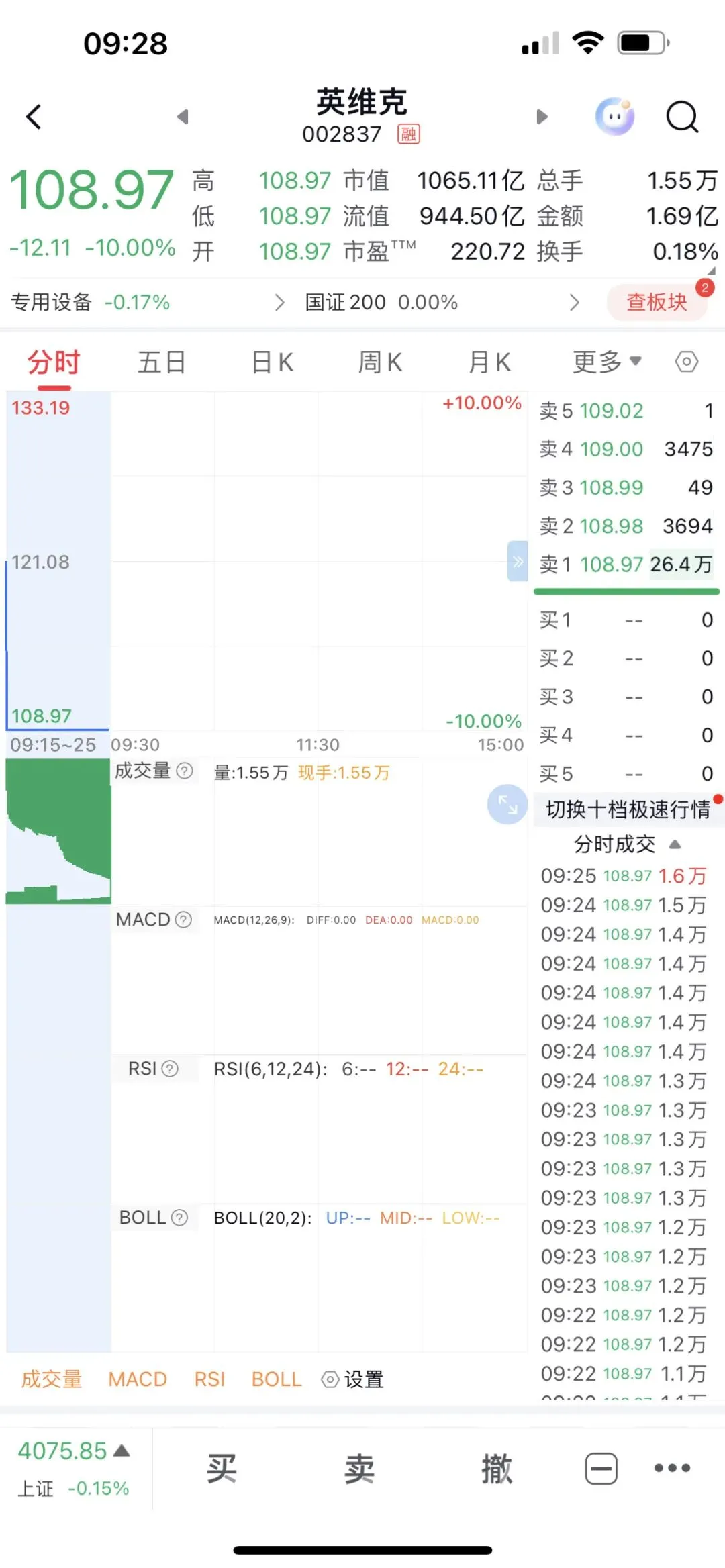Tap the 国证200 0.00% index label
The height and width of the screenshot is (1568, 725).
pos(381,303)
